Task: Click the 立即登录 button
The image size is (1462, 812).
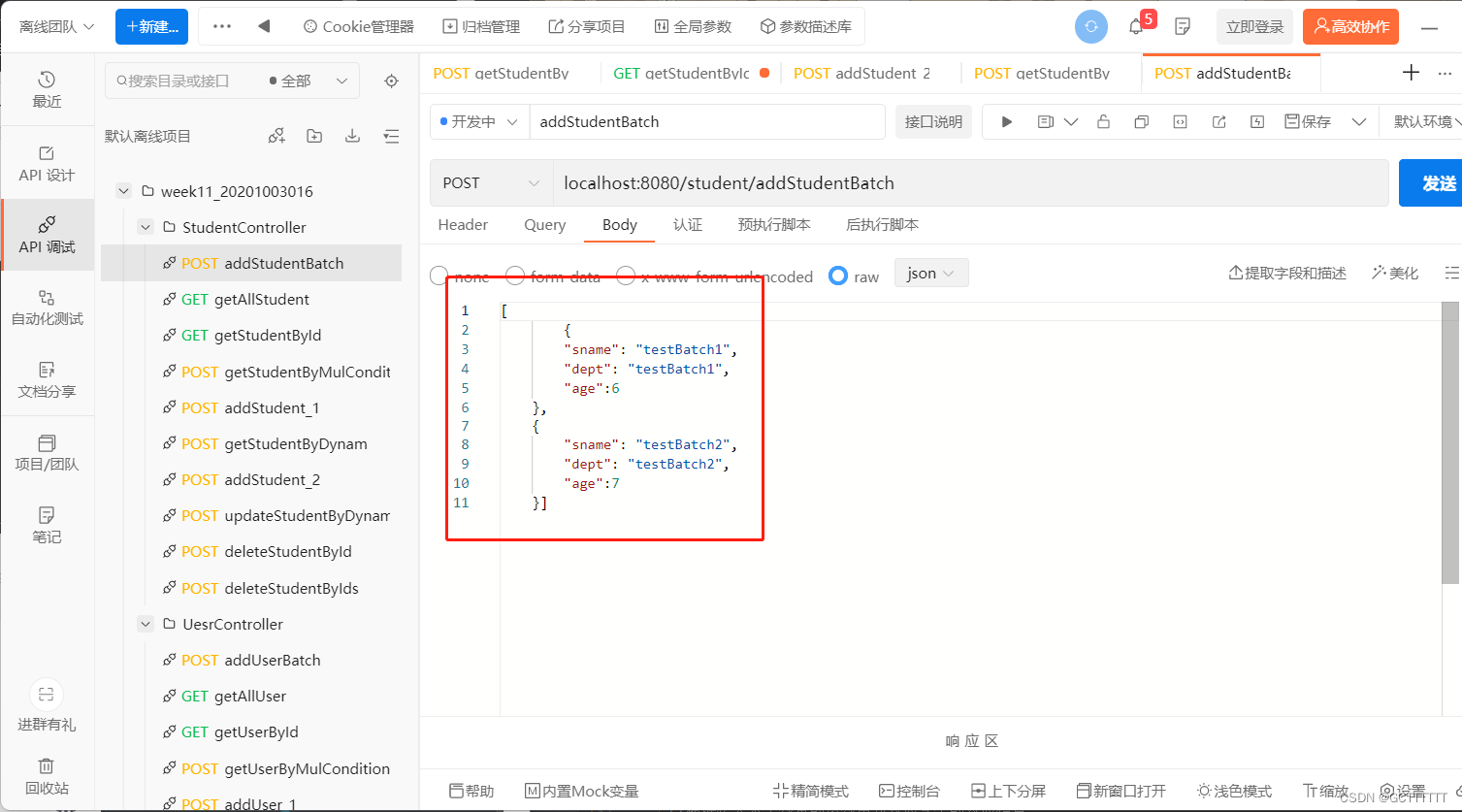Action: click(1254, 26)
